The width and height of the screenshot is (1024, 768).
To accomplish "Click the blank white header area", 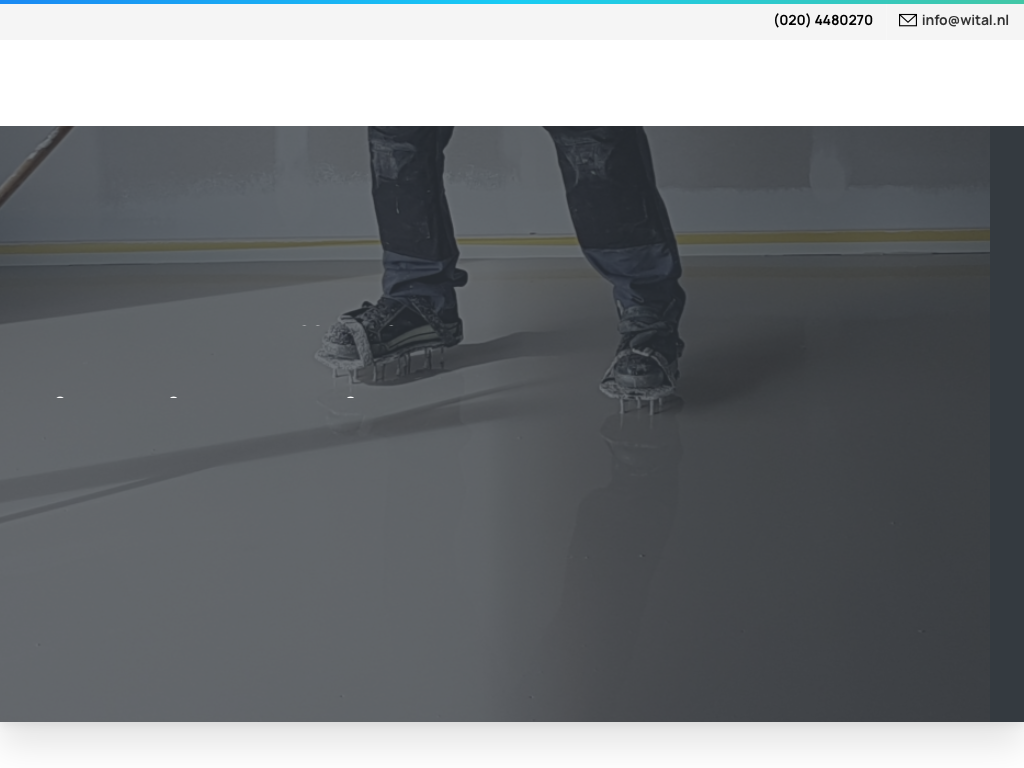I will click(x=500, y=83).
